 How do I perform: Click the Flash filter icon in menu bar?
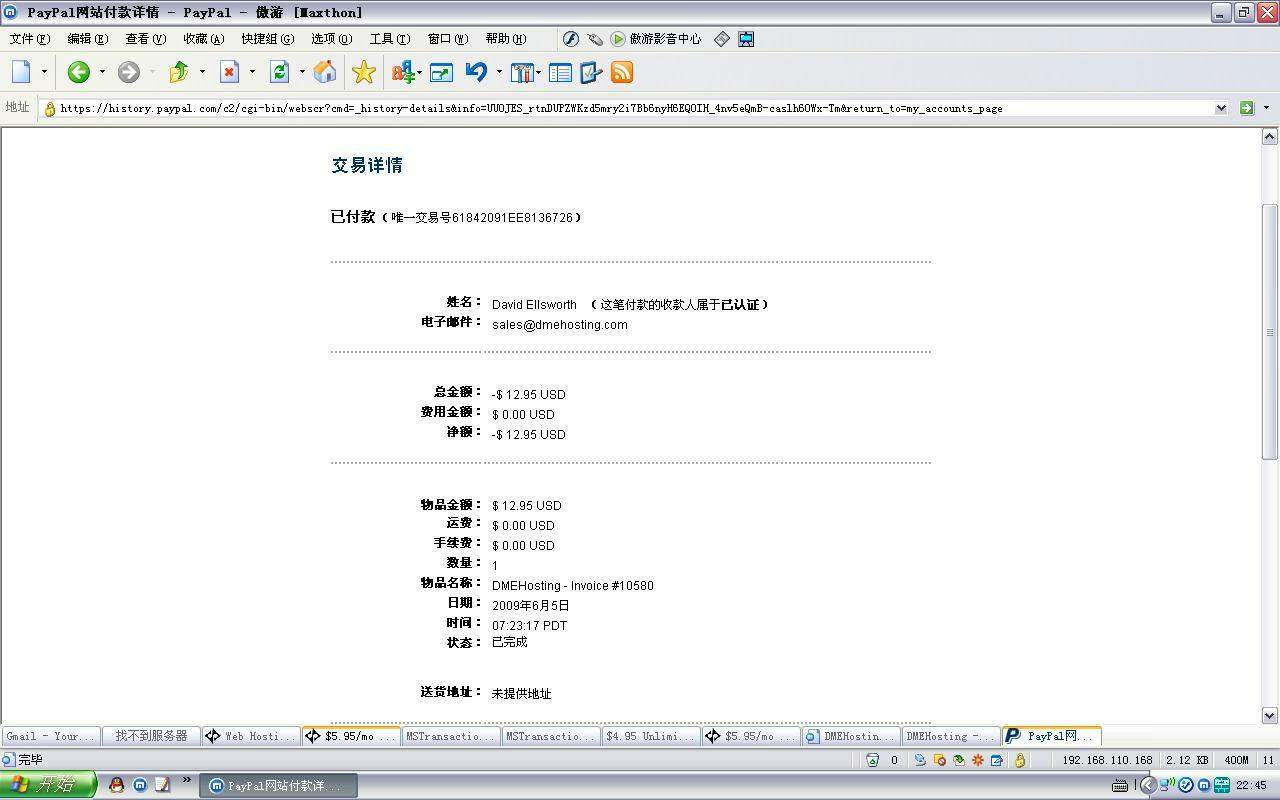[x=571, y=39]
